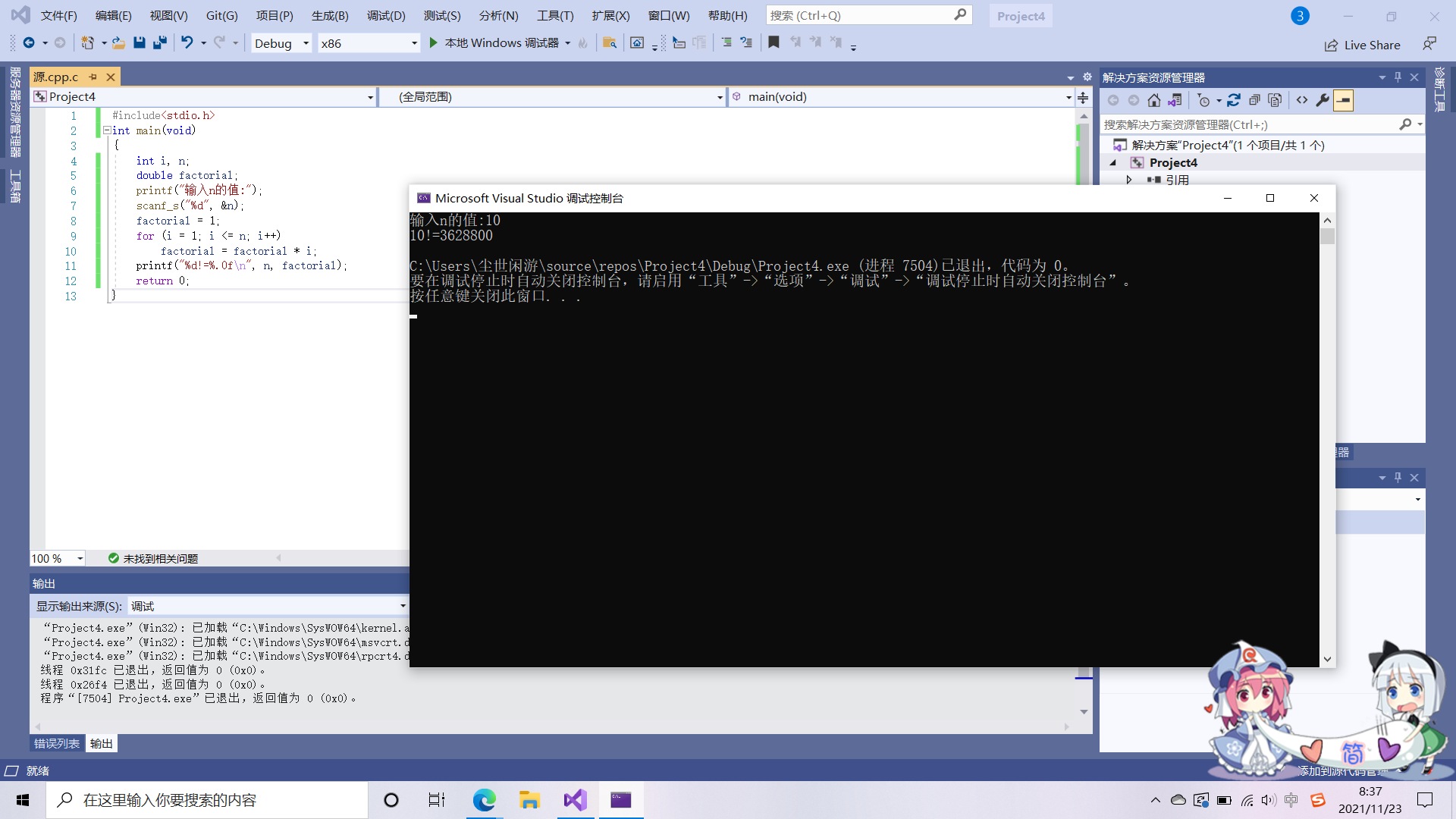Image resolution: width=1456 pixels, height=819 pixels.
Task: Click Sync/refresh icon in Solution Explorer
Action: point(1234,100)
